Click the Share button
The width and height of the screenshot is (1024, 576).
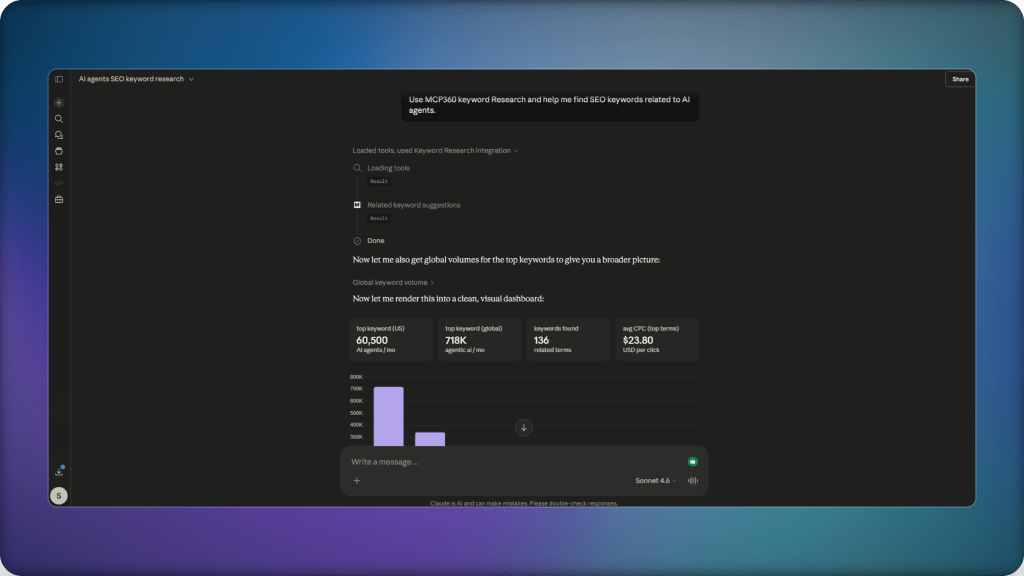pos(960,79)
